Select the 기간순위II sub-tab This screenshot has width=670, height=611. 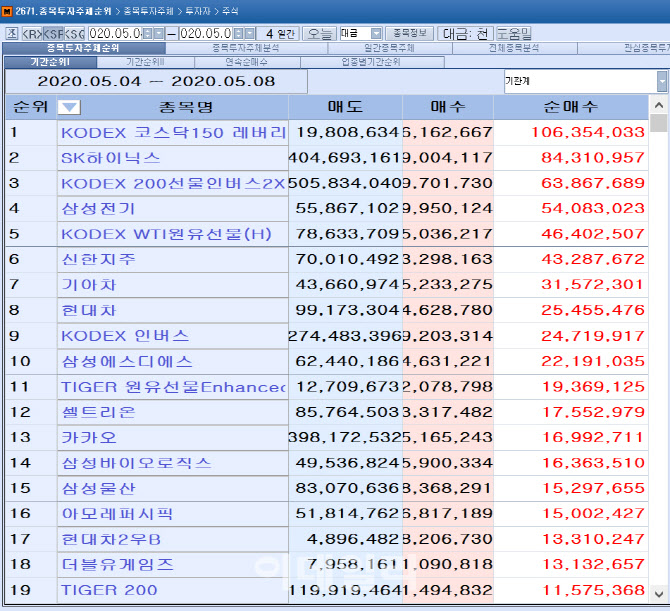145,62
